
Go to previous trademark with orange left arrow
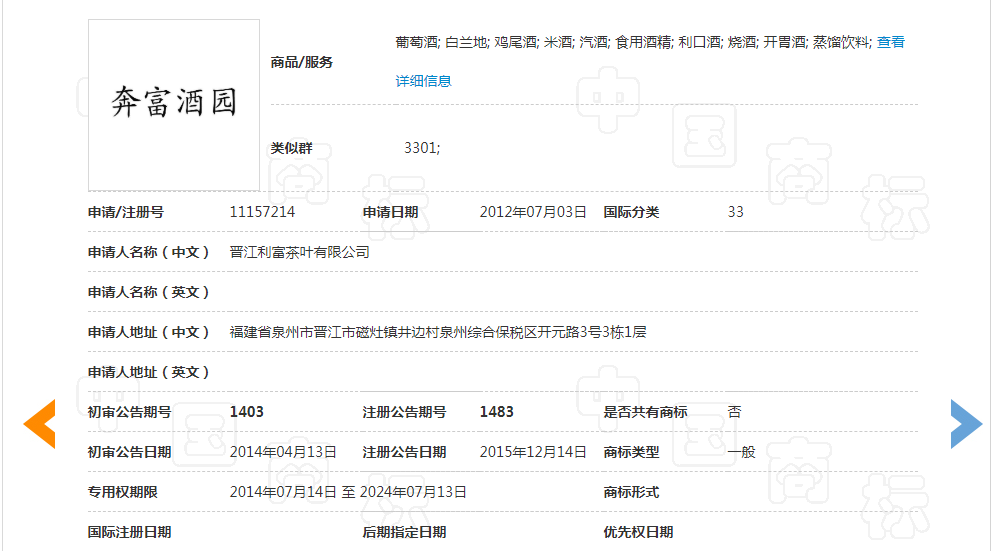coord(40,424)
